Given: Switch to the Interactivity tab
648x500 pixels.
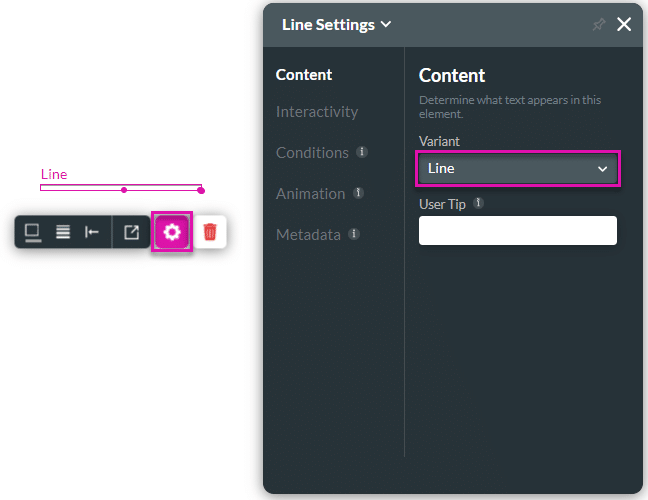Looking at the screenshot, I should 316,112.
